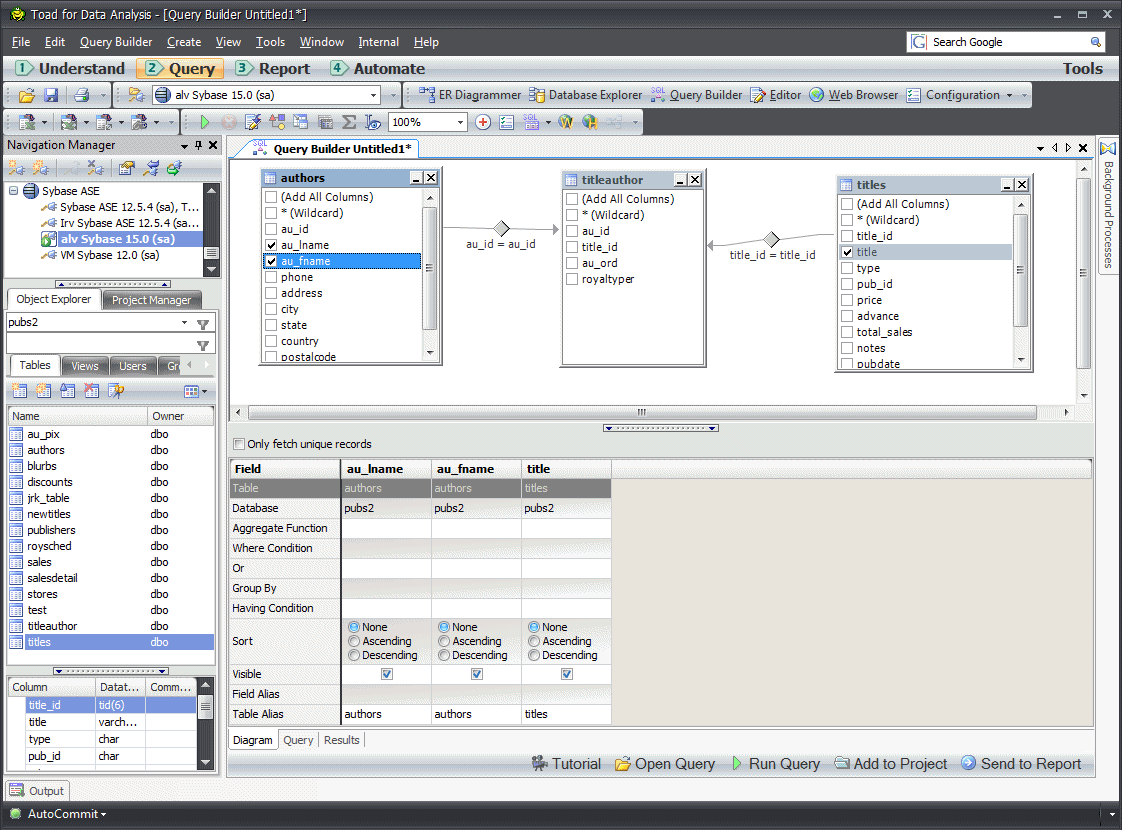
Task: Open the connection dropdown alv Sybase 15.0
Action: pyautogui.click(x=374, y=95)
